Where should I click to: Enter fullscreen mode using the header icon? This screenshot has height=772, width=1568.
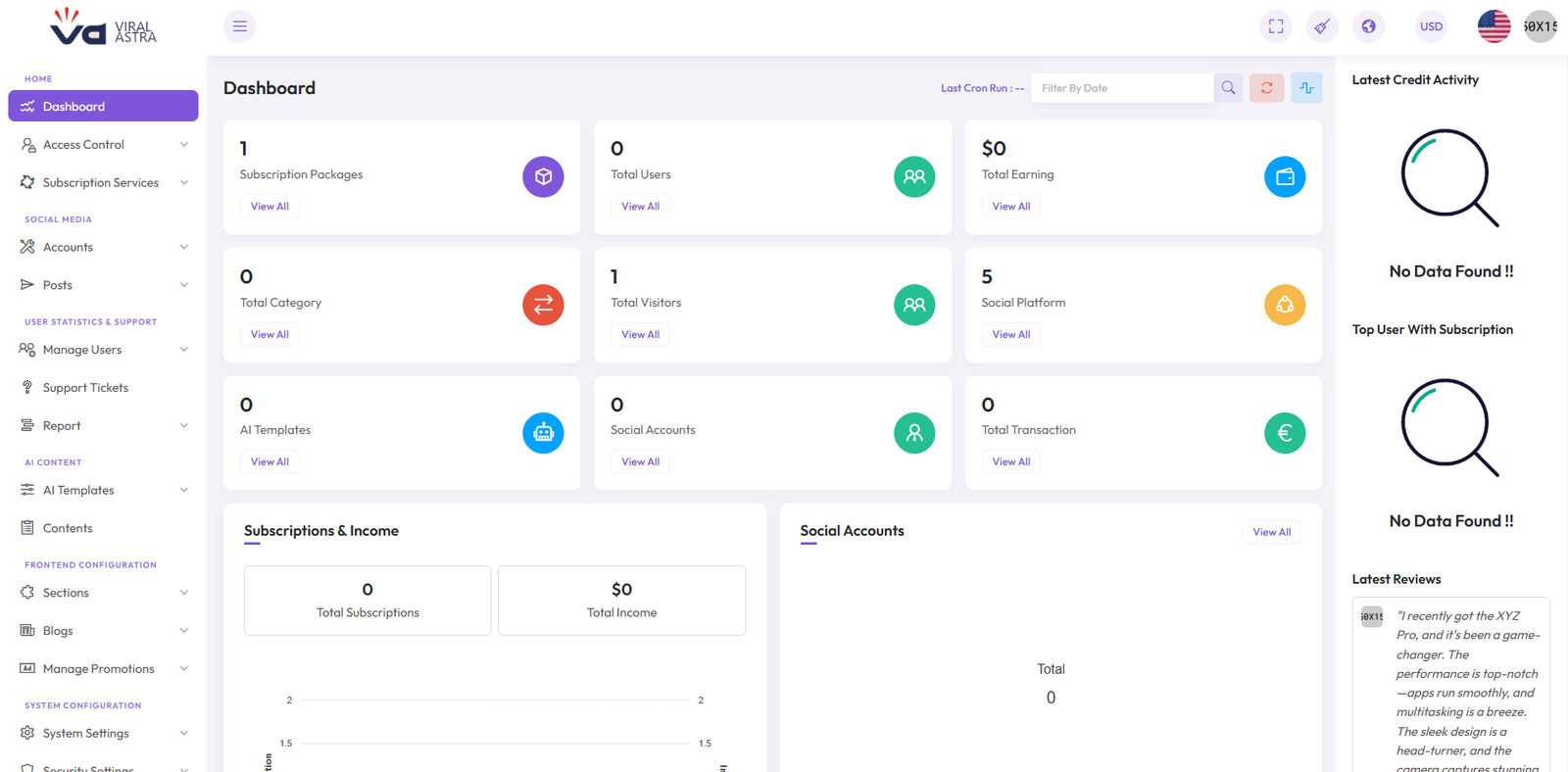(x=1275, y=26)
